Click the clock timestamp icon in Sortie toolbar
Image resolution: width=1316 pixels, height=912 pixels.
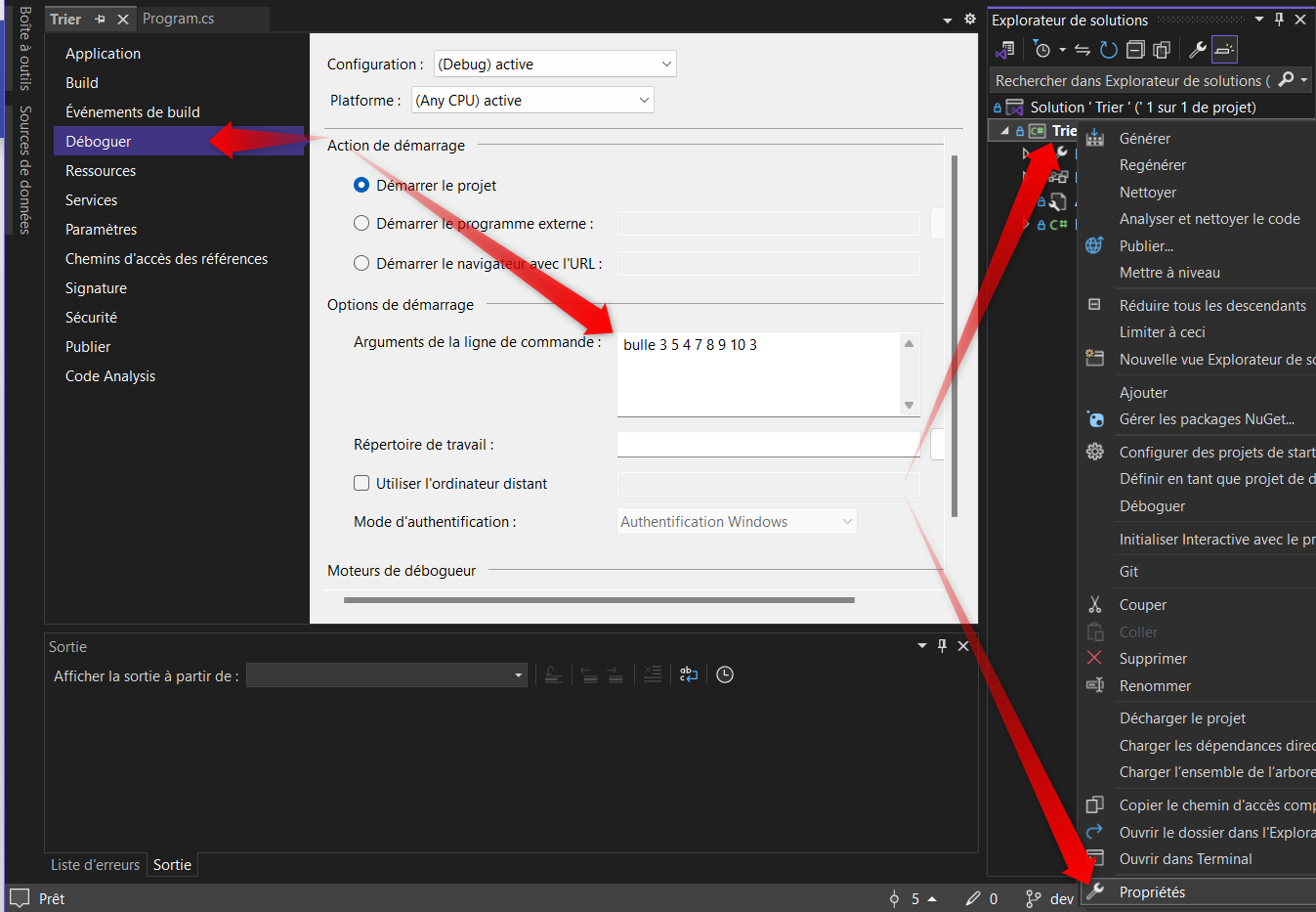tap(725, 674)
